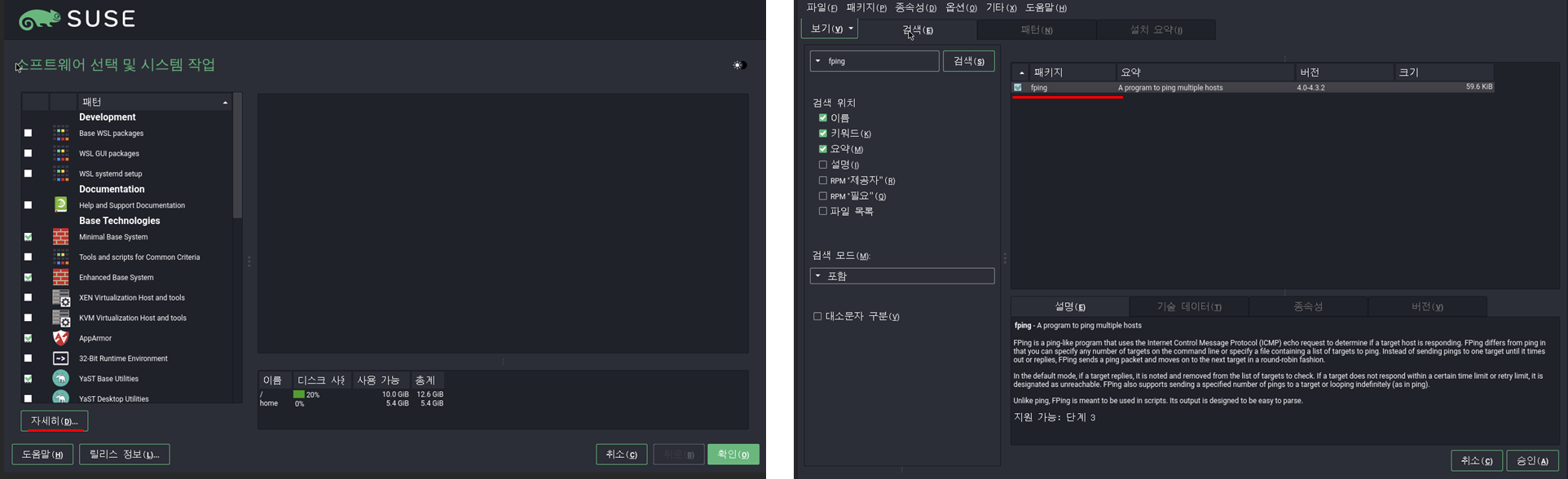Click the 검색(S) search button
1568x479 pixels.
[x=969, y=61]
